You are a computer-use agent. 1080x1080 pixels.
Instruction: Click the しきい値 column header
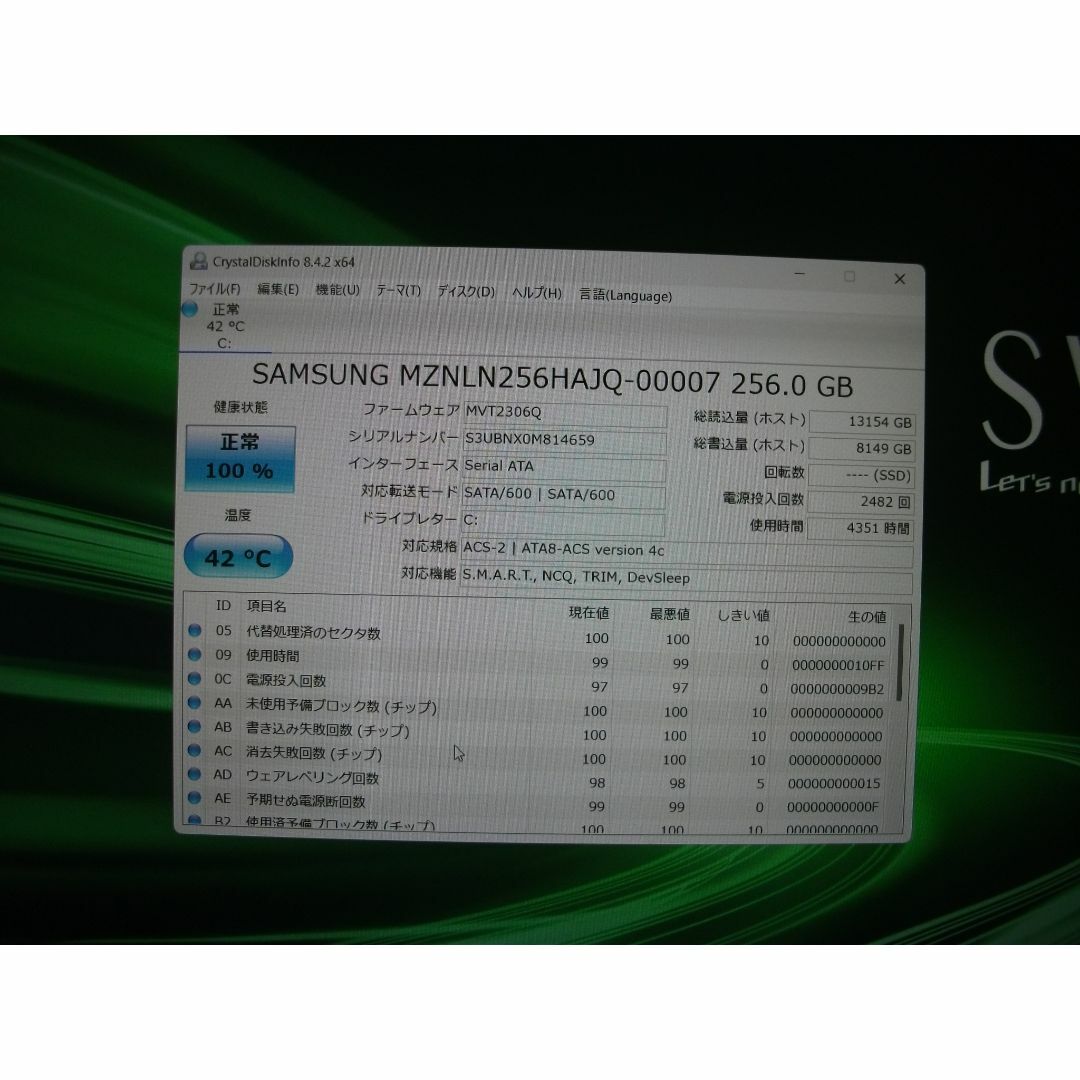point(743,616)
